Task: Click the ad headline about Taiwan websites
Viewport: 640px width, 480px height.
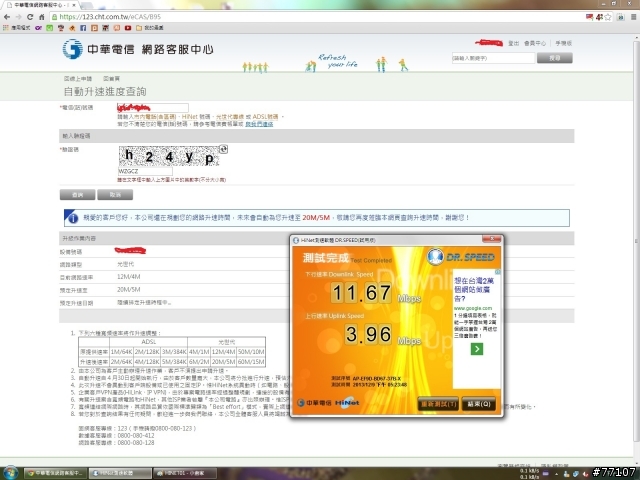Action: pos(474,289)
